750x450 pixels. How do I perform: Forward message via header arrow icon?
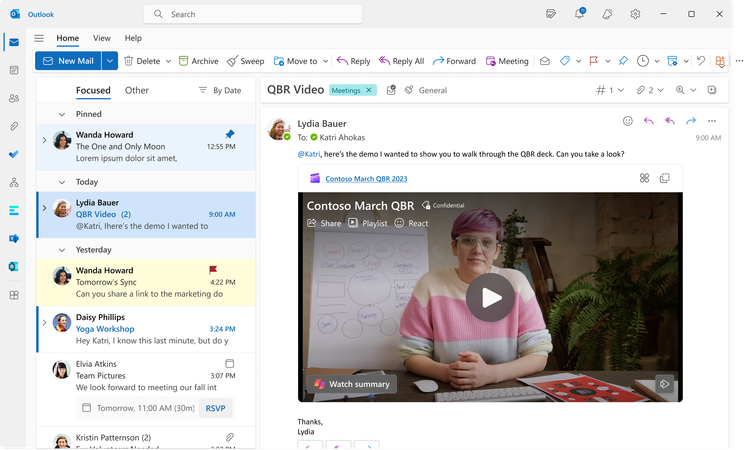click(691, 121)
